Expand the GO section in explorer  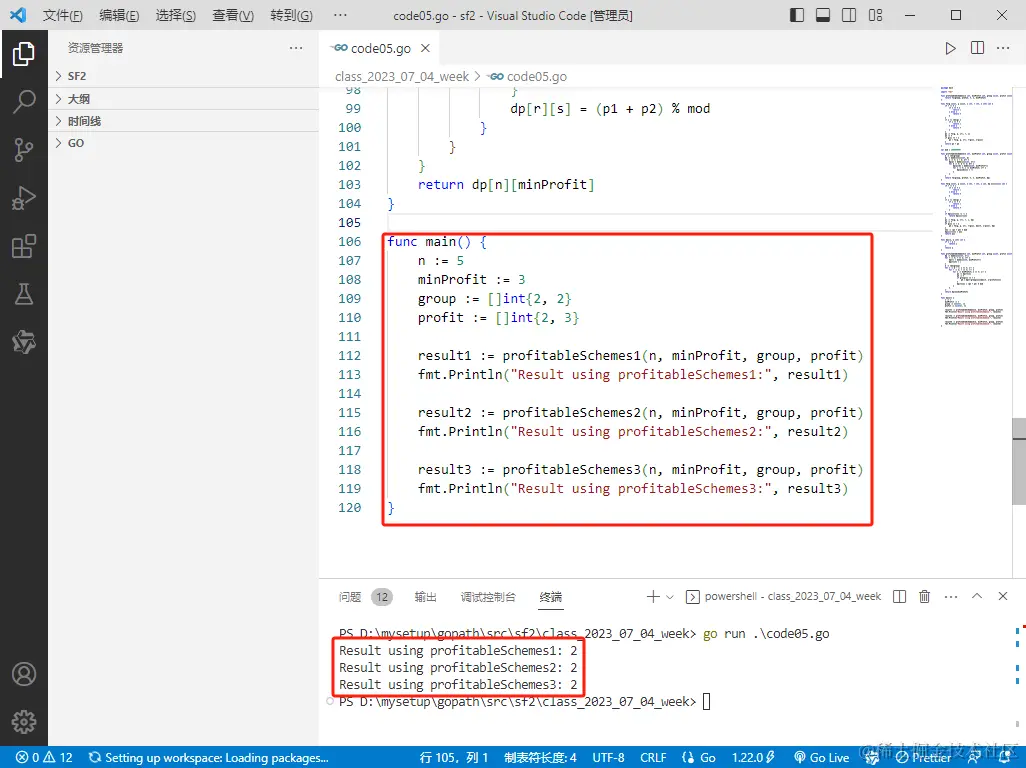coord(183,143)
